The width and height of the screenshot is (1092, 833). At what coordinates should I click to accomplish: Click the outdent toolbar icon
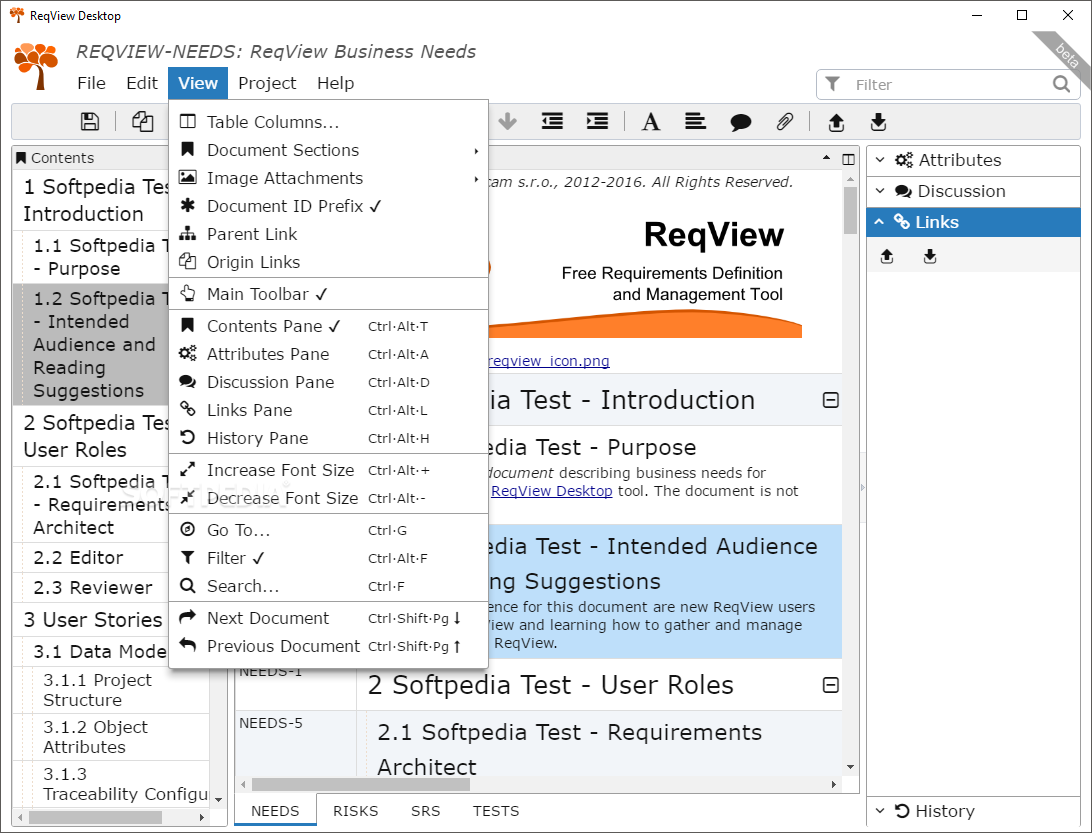(552, 122)
